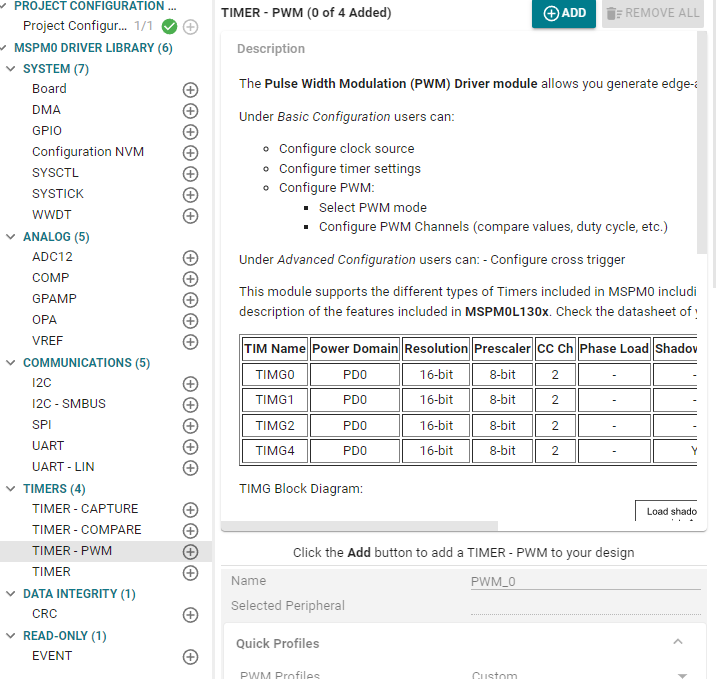Viewport: 716px width, 679px height.
Task: Click the green check status icon
Action: pos(169,26)
